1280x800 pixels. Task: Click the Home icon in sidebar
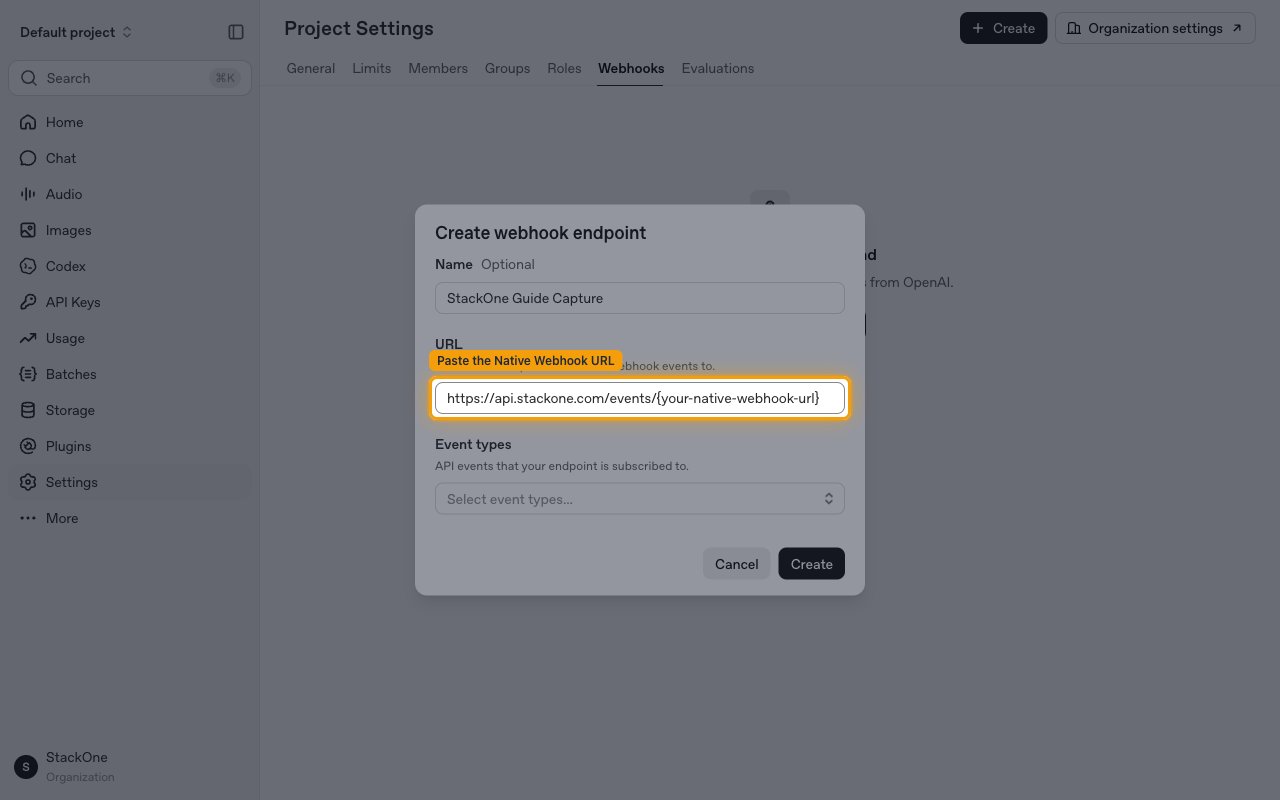tap(28, 122)
